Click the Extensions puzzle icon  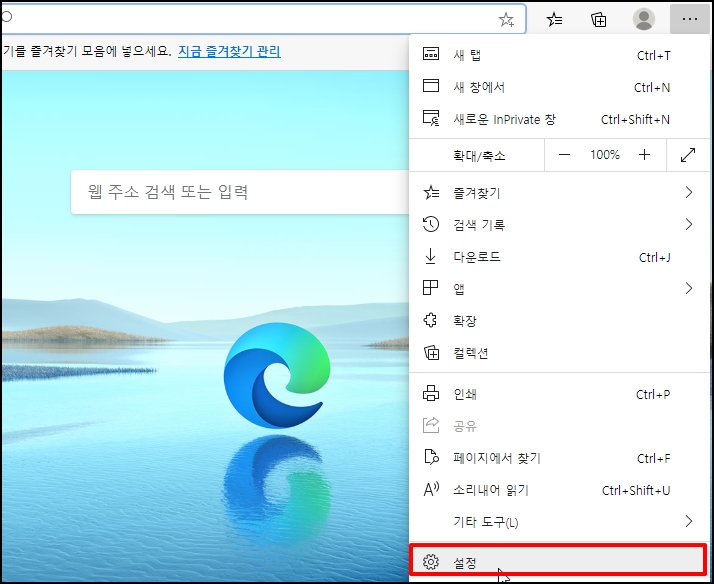[431, 320]
